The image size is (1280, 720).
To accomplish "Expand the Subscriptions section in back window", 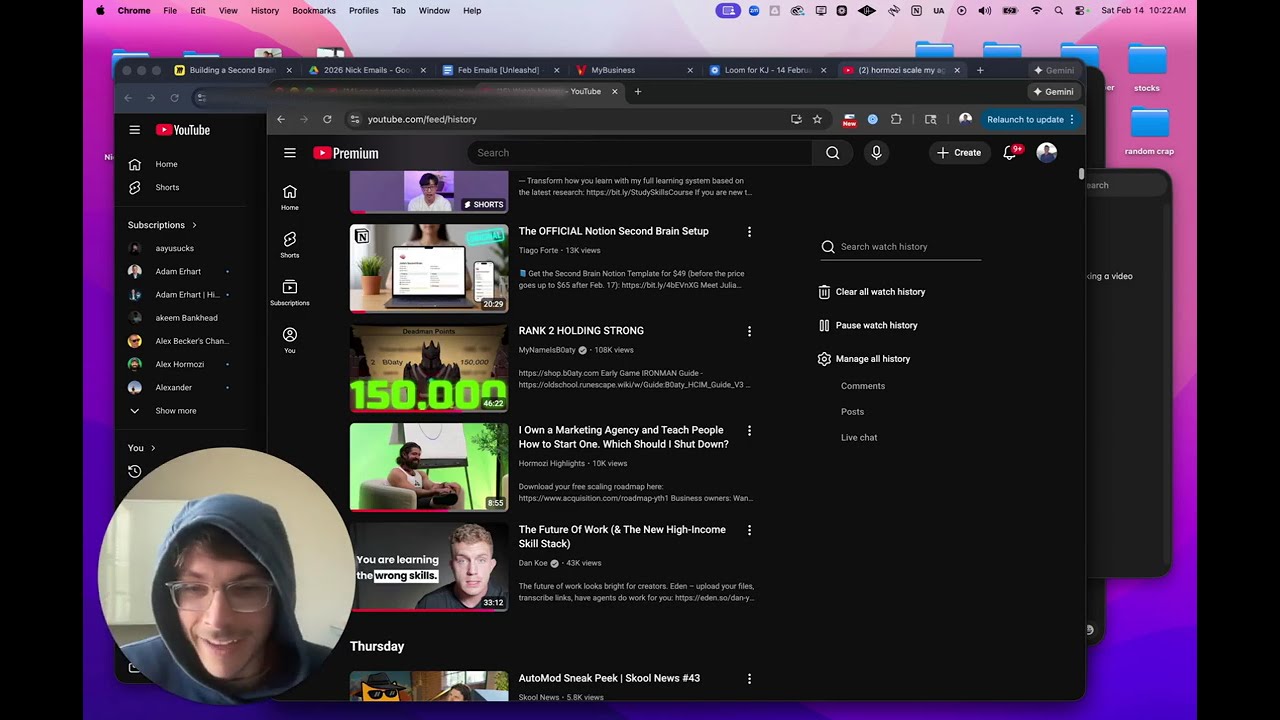I will (162, 225).
